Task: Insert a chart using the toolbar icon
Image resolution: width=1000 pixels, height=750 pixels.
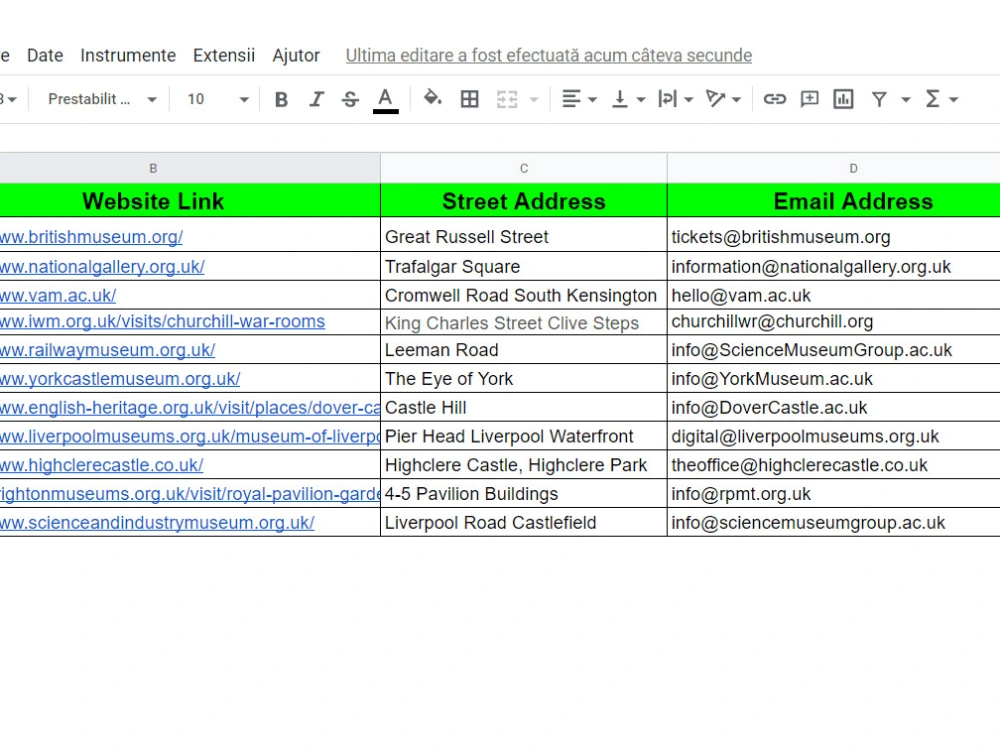Action: point(843,99)
